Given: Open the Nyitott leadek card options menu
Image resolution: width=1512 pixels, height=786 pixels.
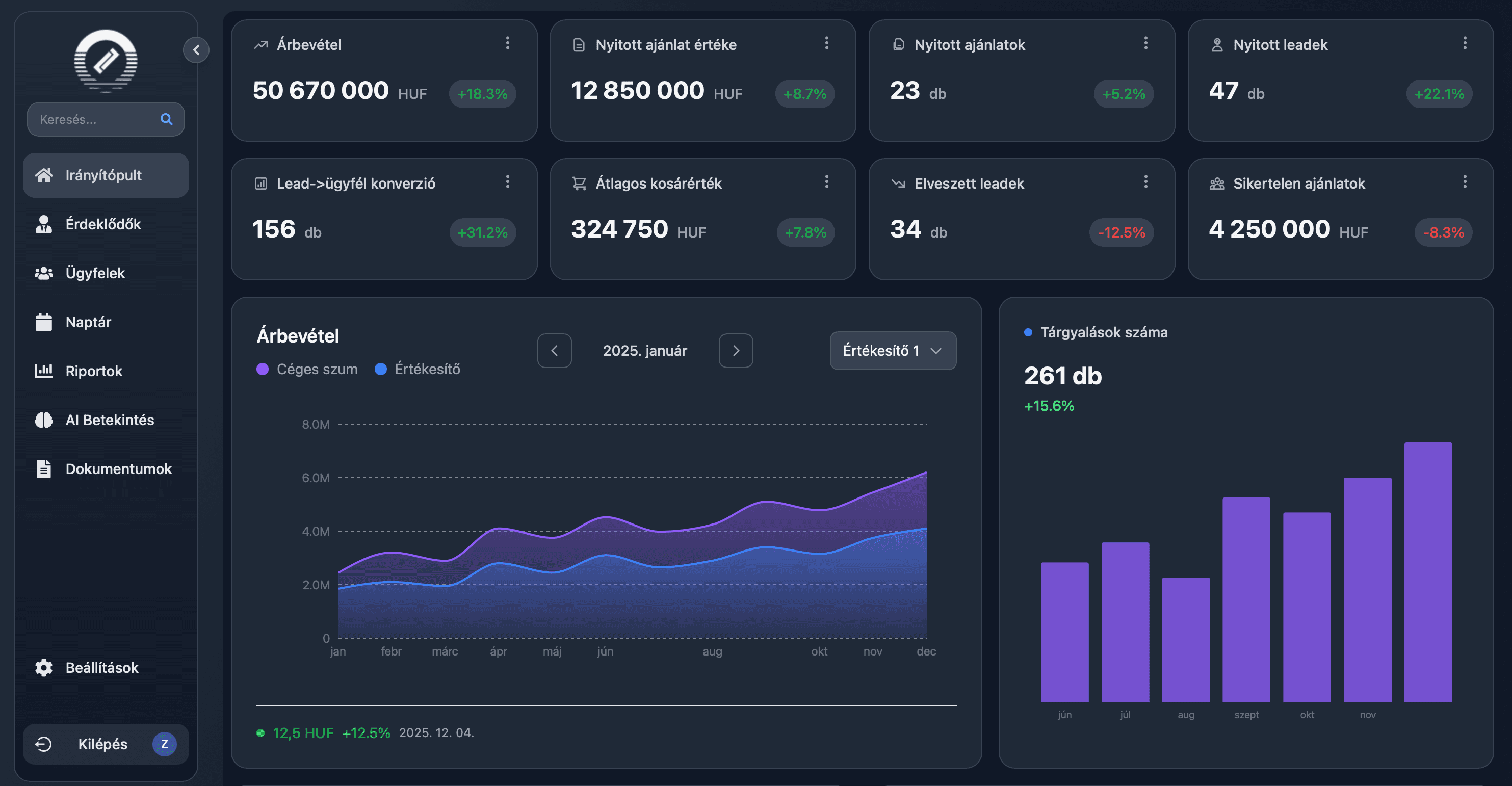Looking at the screenshot, I should tap(1464, 43).
